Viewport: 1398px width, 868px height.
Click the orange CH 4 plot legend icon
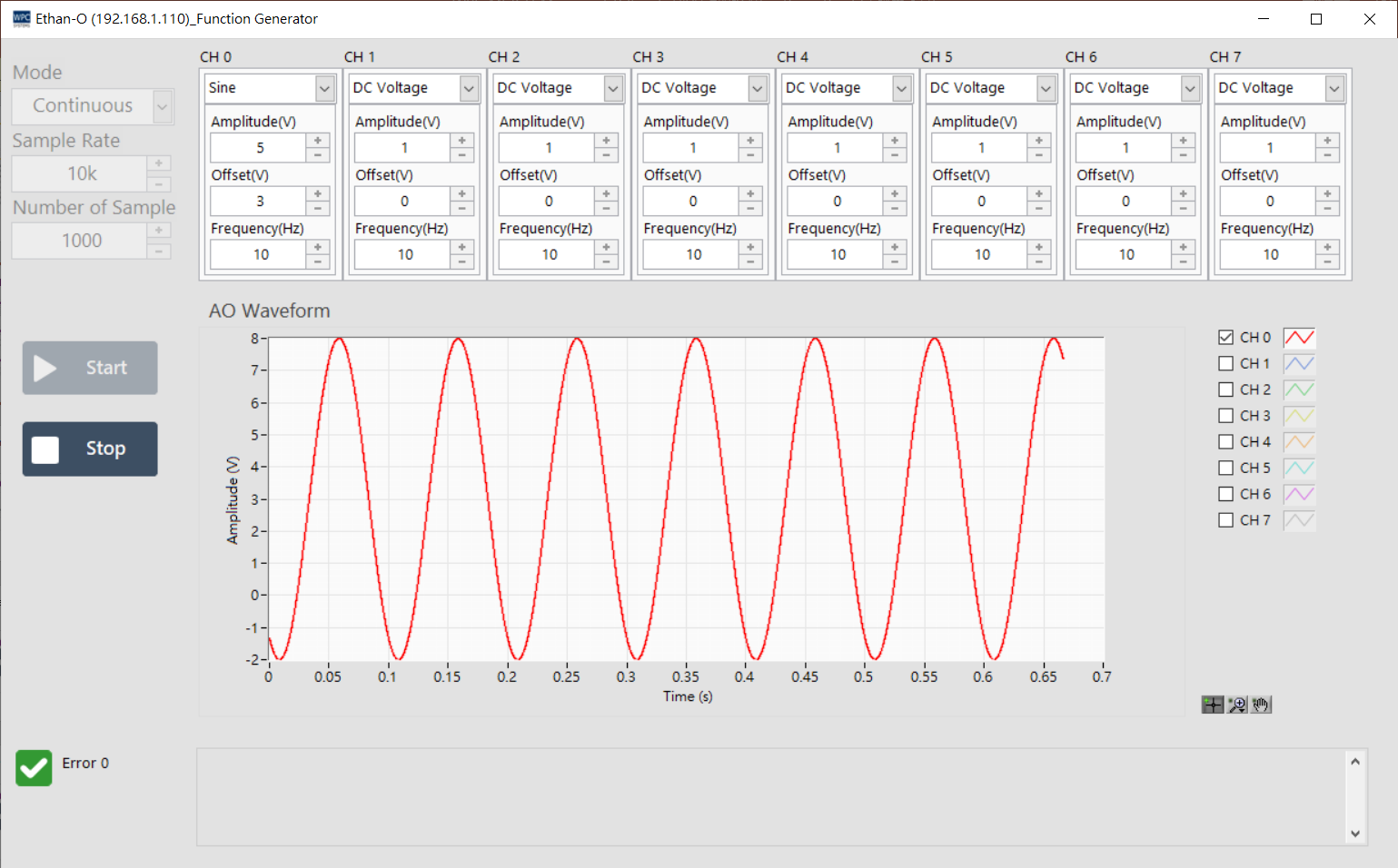coord(1298,441)
